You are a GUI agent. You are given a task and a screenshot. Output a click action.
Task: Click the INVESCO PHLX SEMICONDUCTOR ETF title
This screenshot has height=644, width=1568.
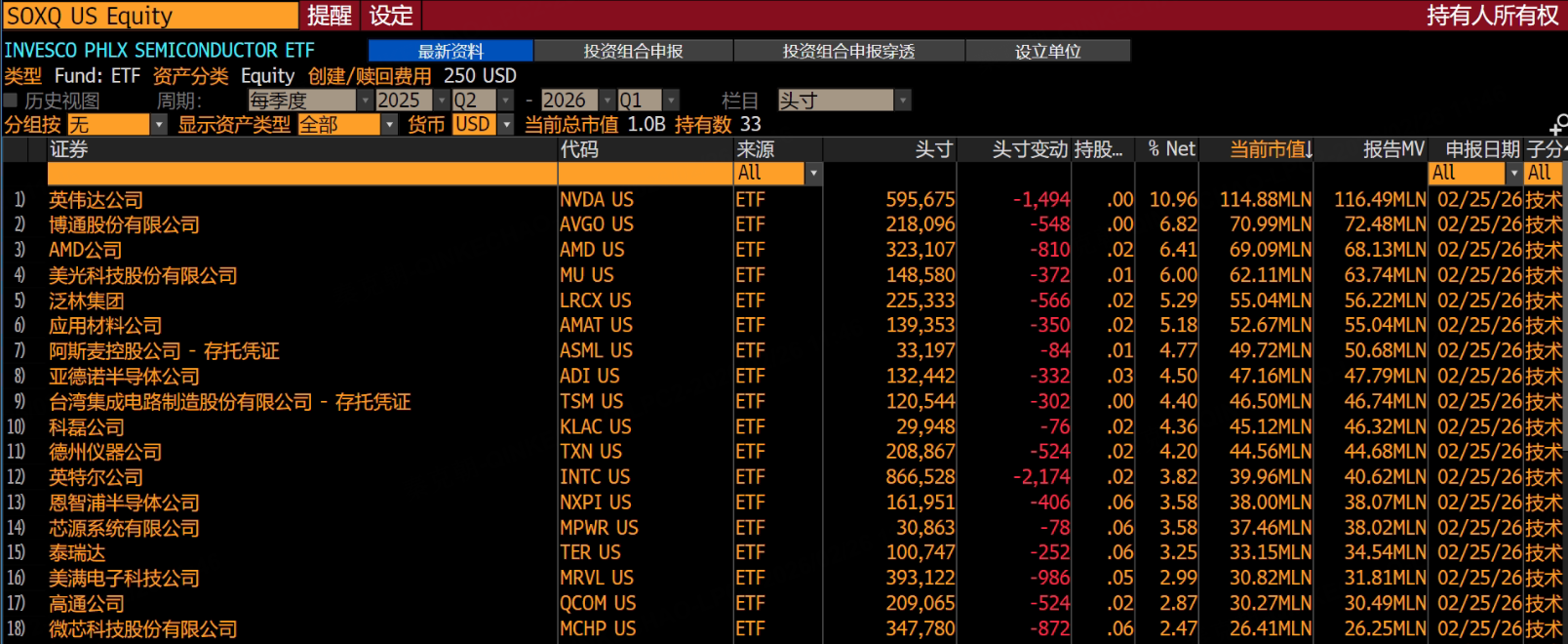pos(159,51)
